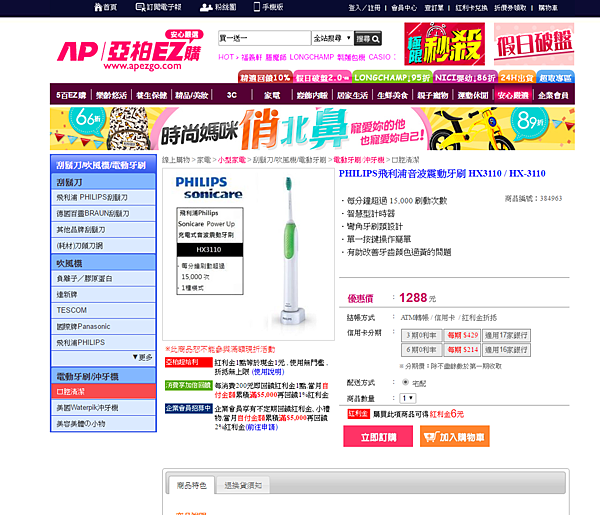
Task: Open sidebar item 國際牌Panasonic
Action: click(103, 326)
